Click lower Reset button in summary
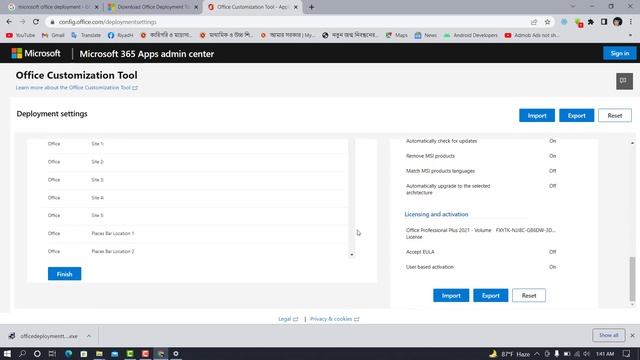 click(x=529, y=296)
